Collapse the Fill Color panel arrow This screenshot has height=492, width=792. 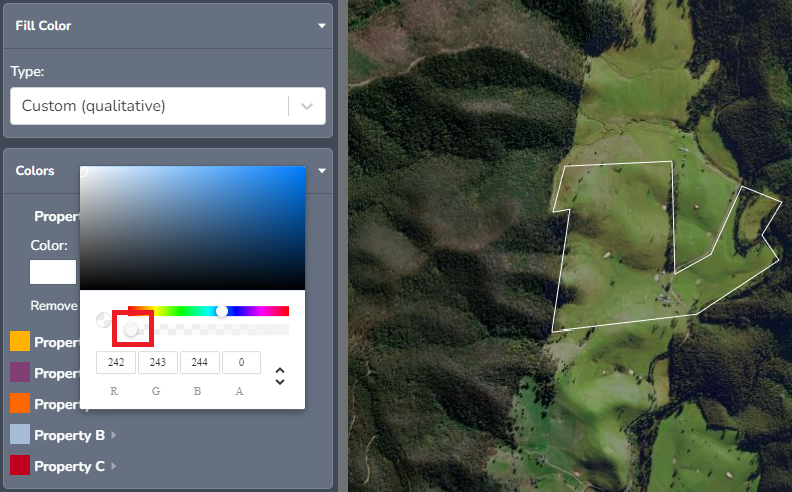pyautogui.click(x=321, y=26)
